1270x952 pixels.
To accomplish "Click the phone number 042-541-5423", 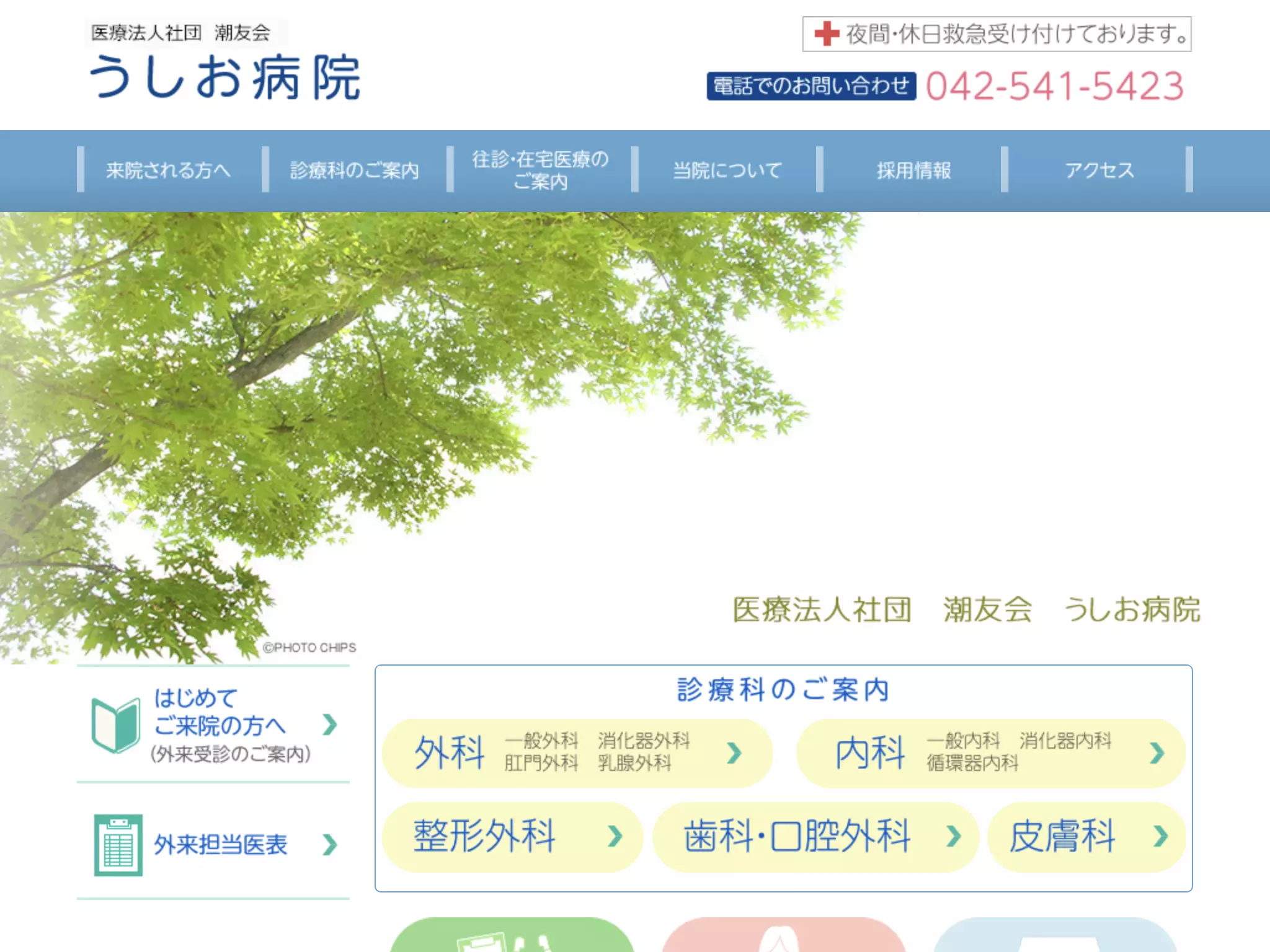I will 1055,86.
